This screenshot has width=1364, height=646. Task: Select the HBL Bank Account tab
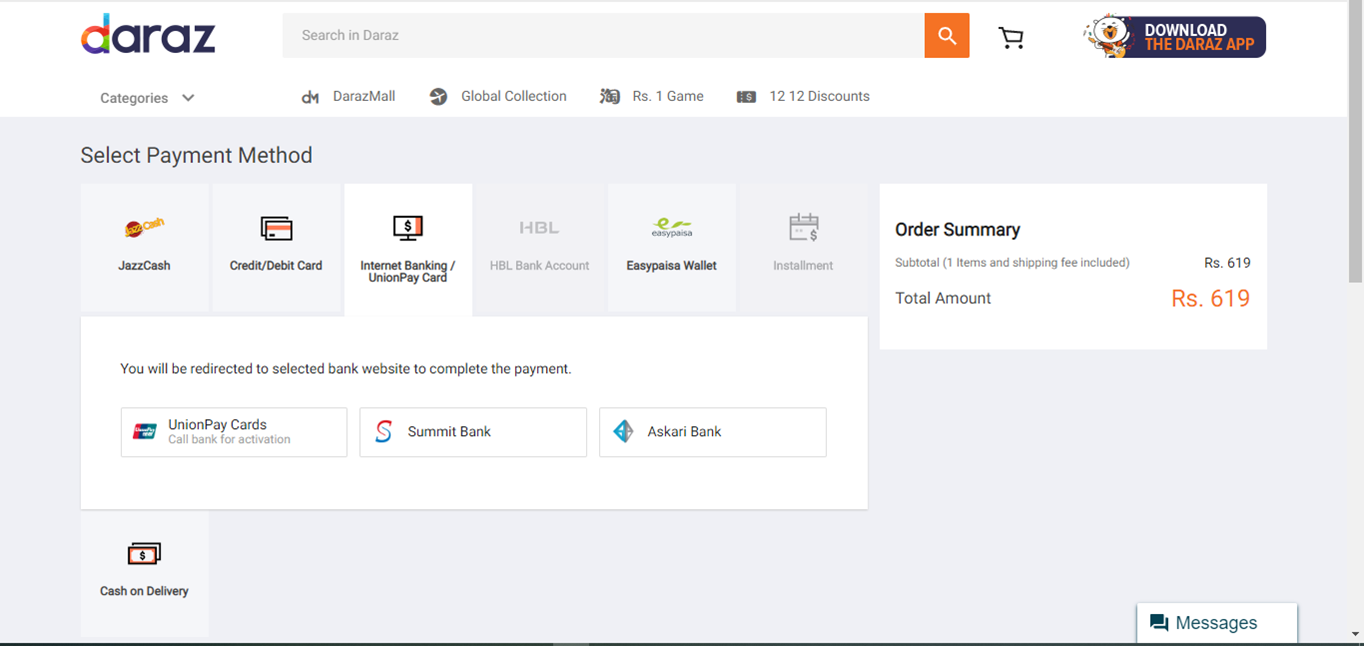click(x=540, y=249)
